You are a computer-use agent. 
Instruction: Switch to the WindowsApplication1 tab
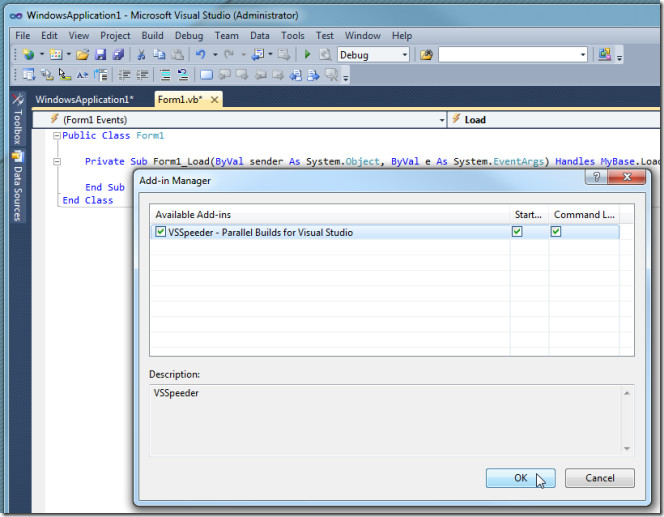[84, 100]
